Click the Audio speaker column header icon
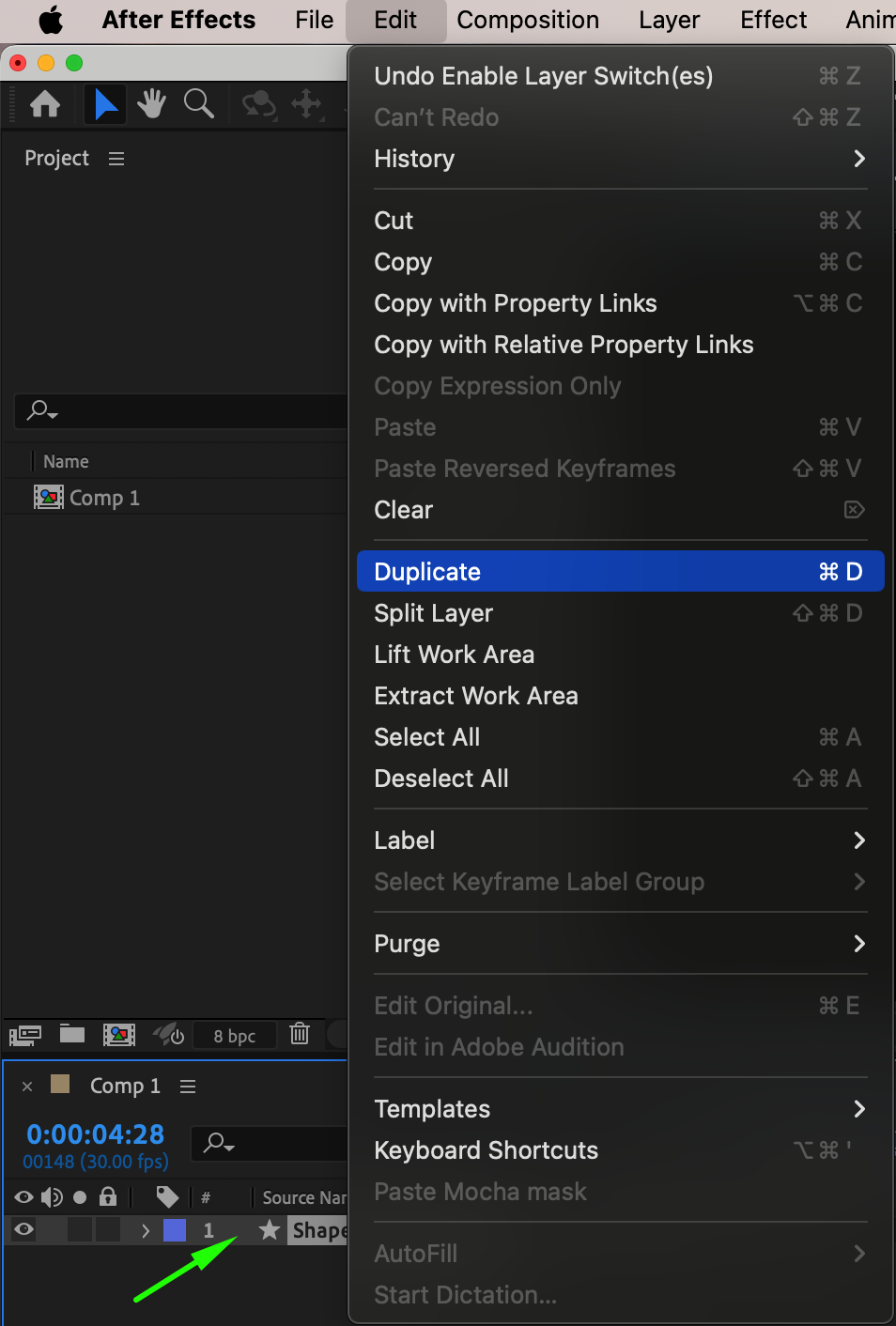This screenshot has height=1326, width=896. point(52,1197)
